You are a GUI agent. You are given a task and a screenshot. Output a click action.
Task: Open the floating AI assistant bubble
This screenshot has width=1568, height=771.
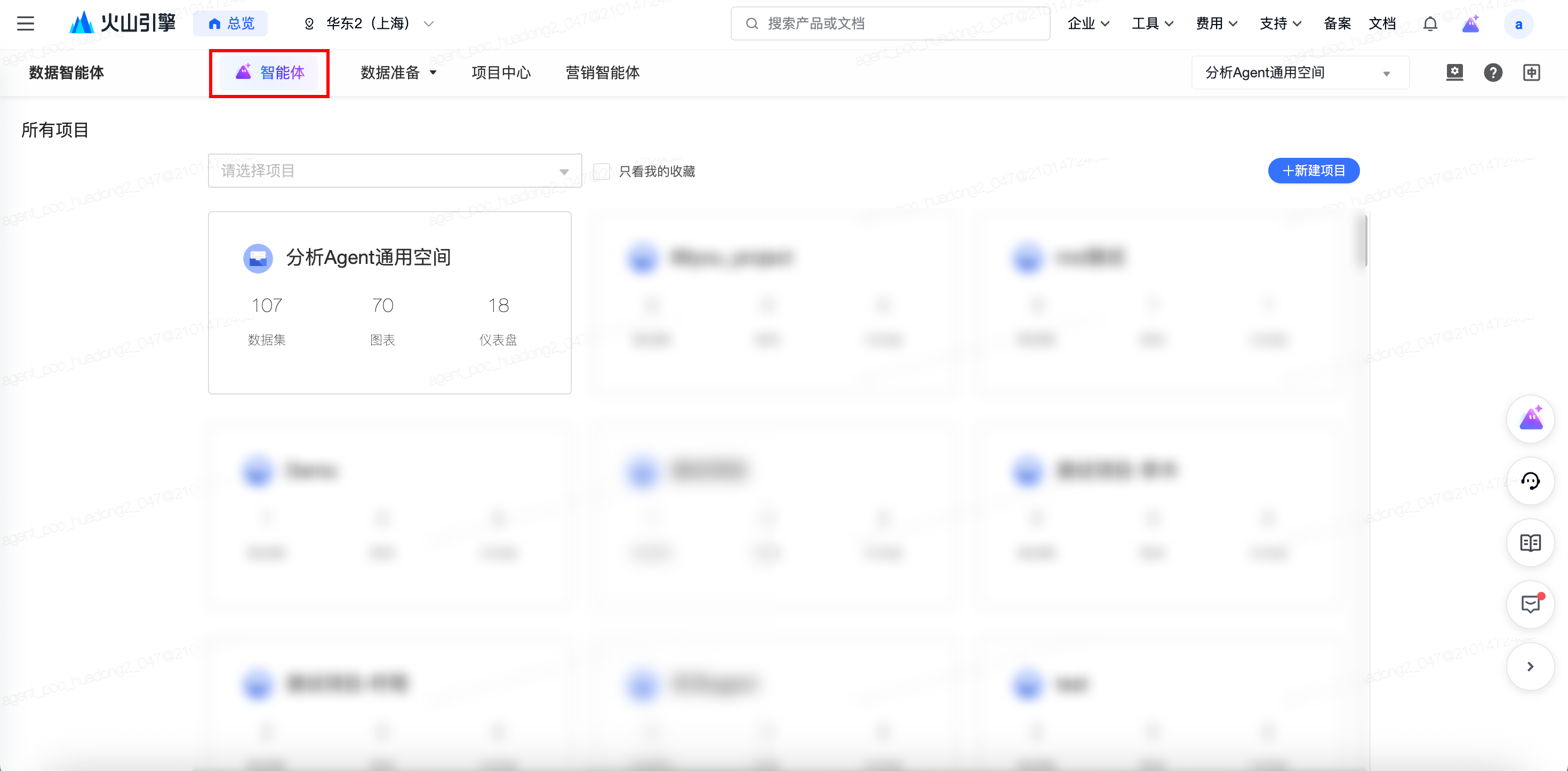tap(1530, 419)
